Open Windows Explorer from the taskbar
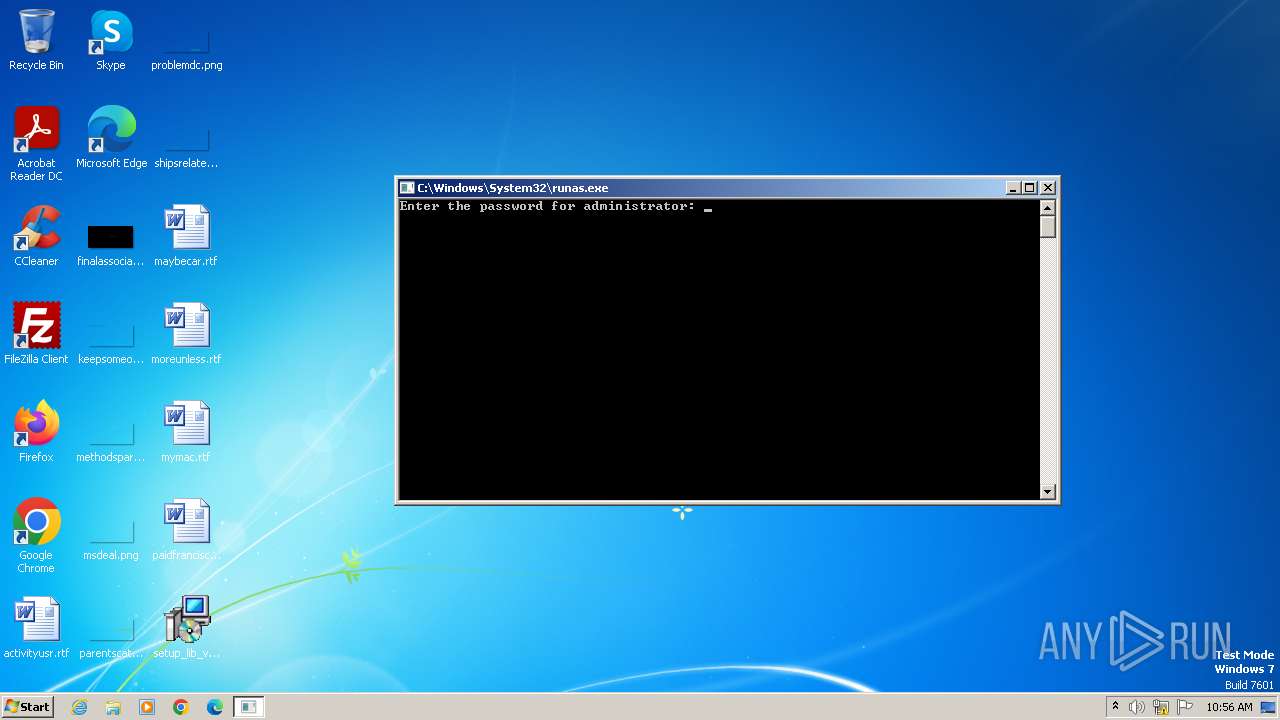 [x=113, y=707]
